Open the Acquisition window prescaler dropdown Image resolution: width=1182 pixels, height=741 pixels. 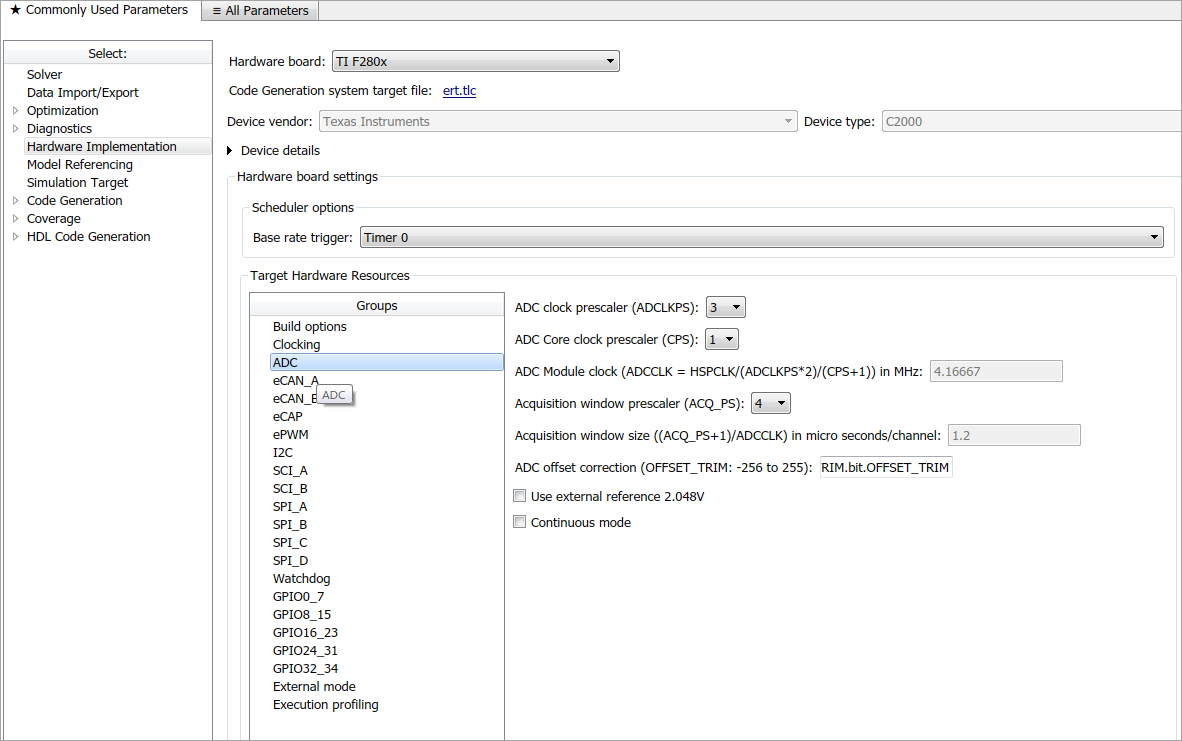pos(770,404)
